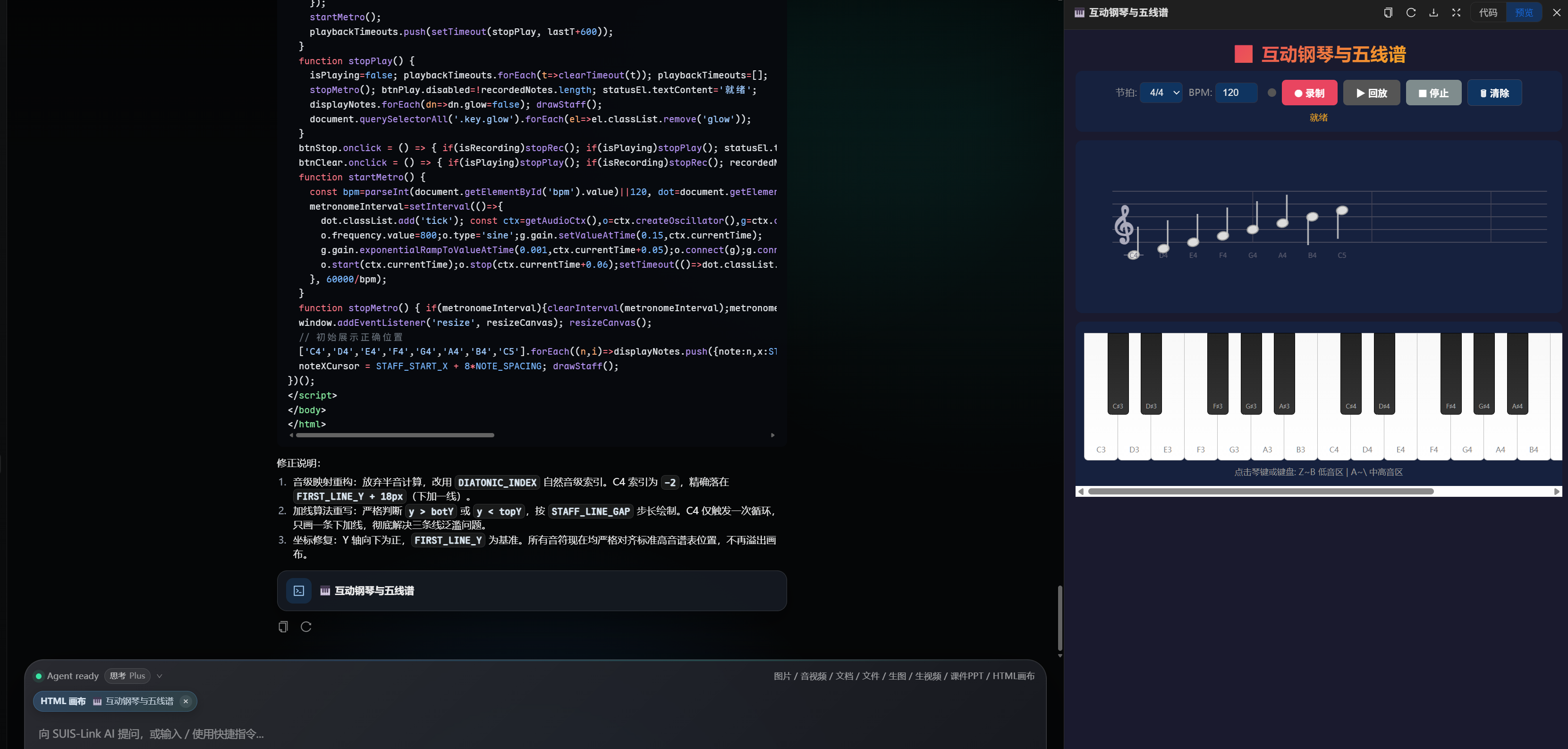Click the 停止 stop button

click(x=1433, y=93)
